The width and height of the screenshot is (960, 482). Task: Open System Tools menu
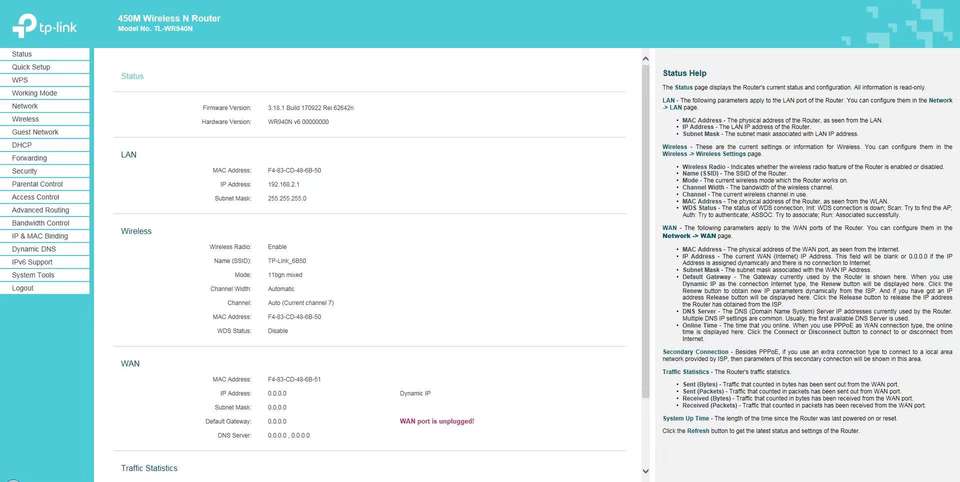(x=45, y=275)
